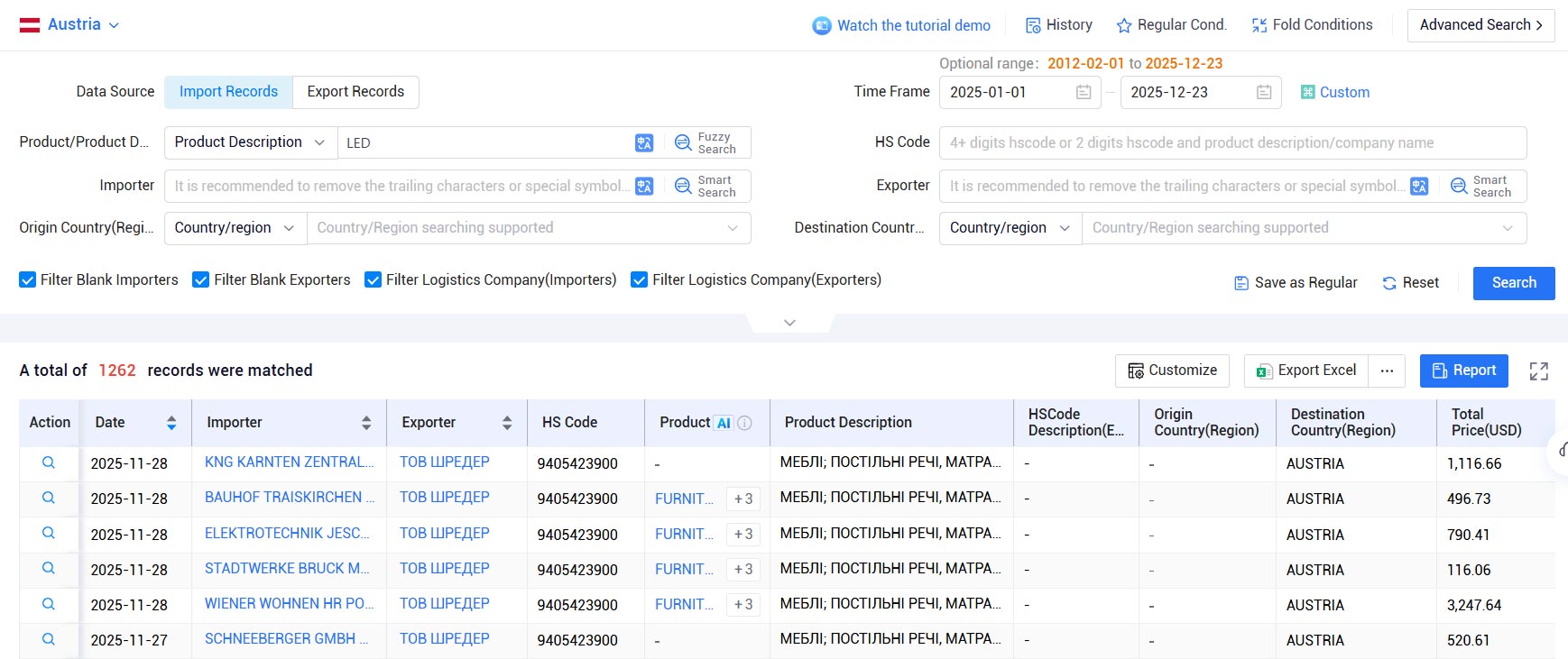
Task: Click info icon beside Product header
Action: (744, 423)
